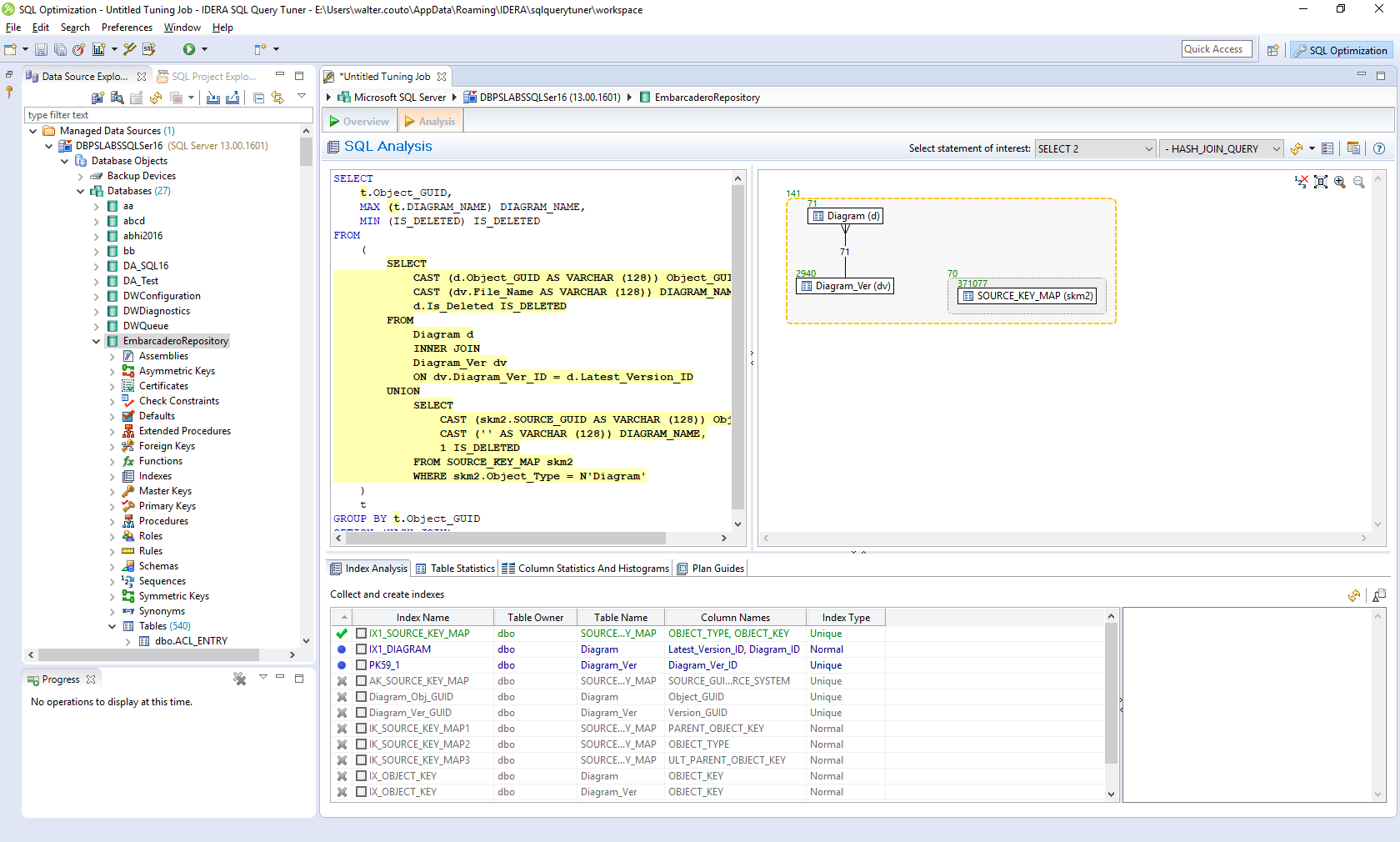Check the AK_SOURCE_KEY_MAP index checkbox
This screenshot has width=1400, height=842.
[x=361, y=681]
